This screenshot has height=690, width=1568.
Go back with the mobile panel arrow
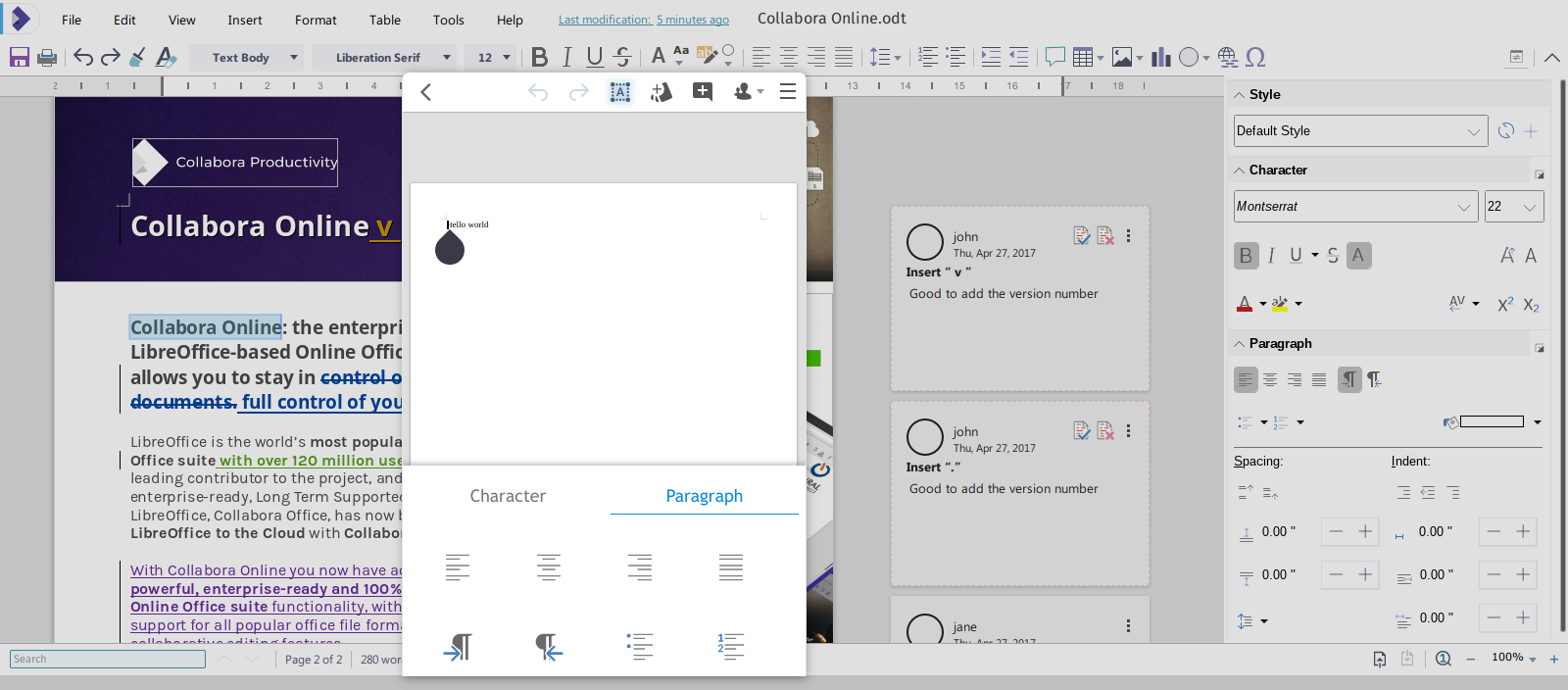click(x=425, y=92)
